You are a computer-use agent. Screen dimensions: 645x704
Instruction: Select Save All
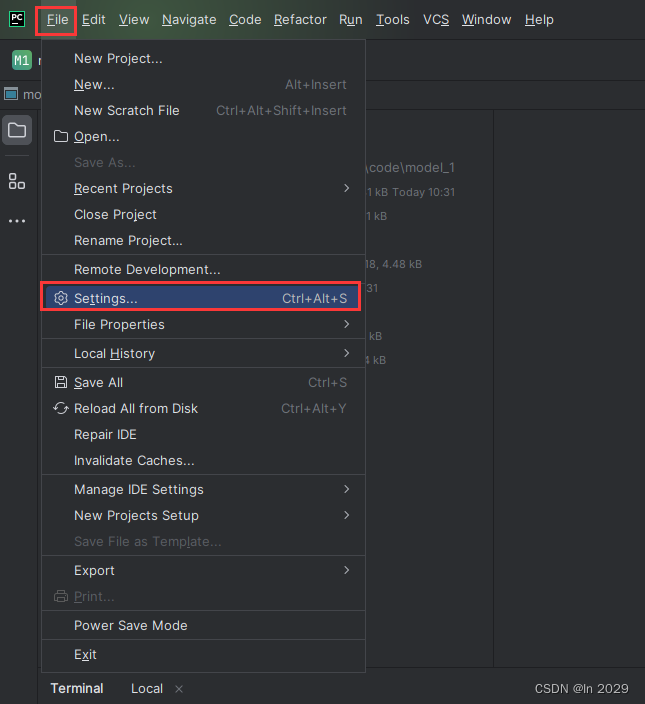(203, 383)
